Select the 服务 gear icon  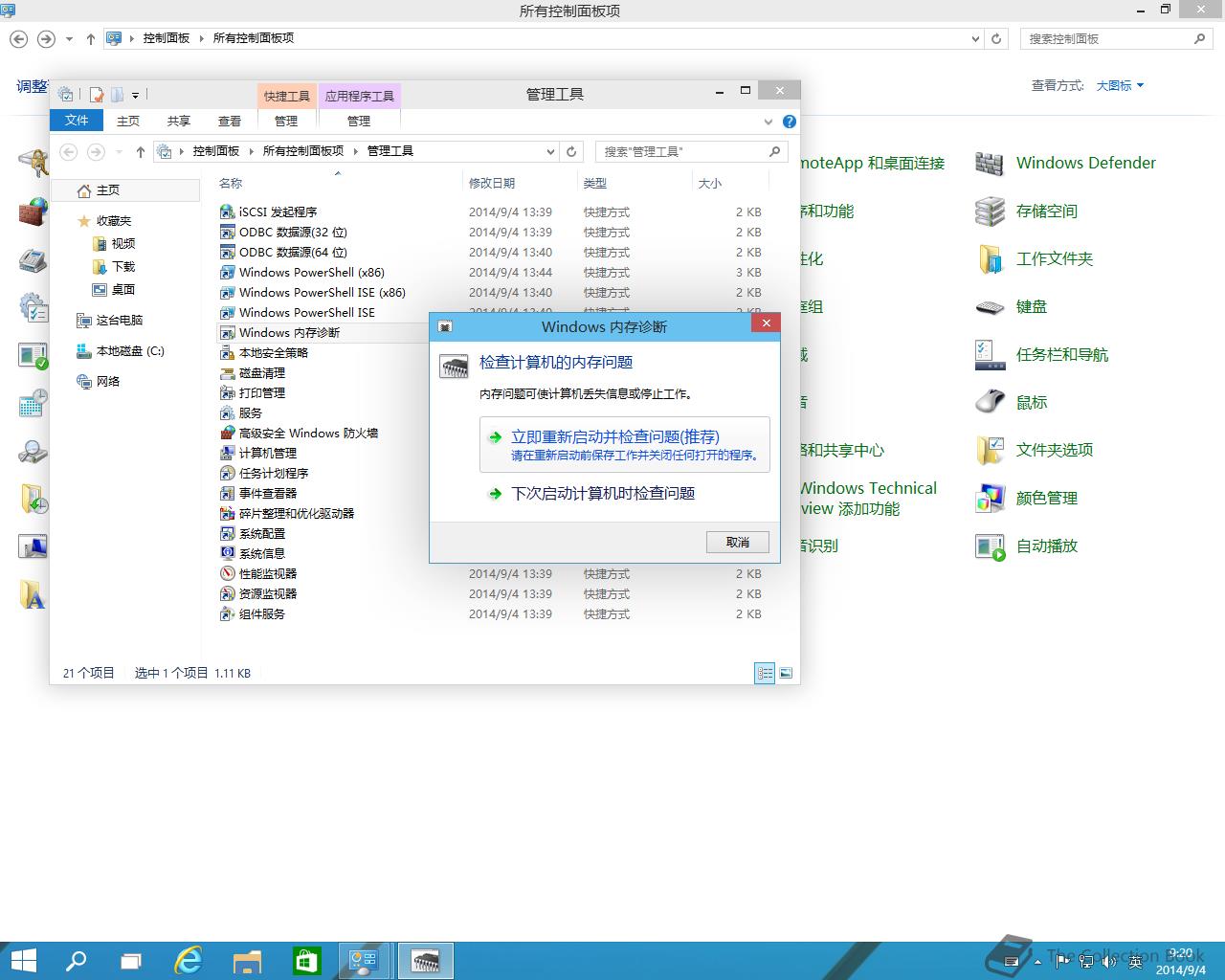coord(227,412)
